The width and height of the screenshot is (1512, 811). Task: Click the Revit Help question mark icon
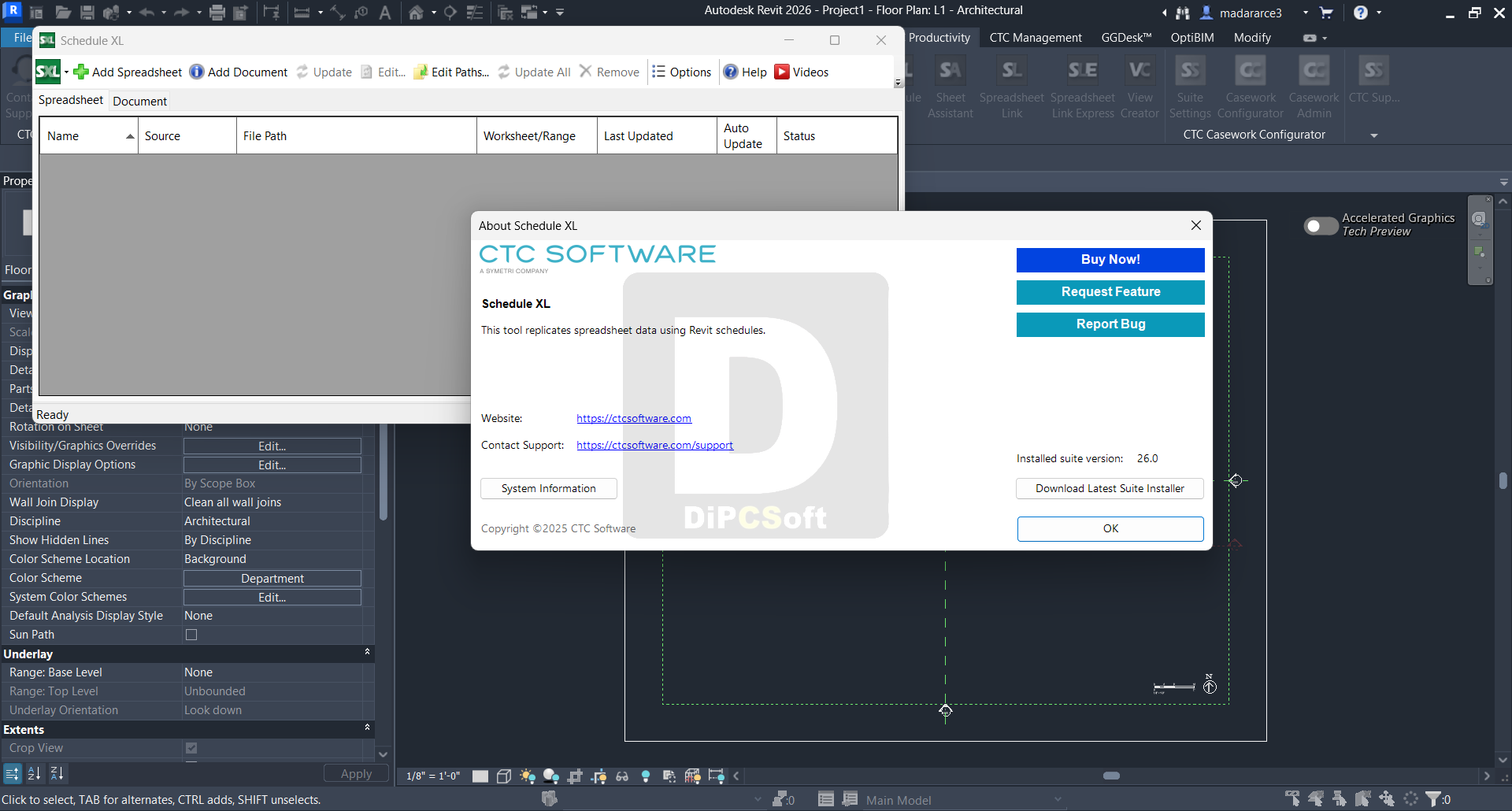[x=1361, y=13]
